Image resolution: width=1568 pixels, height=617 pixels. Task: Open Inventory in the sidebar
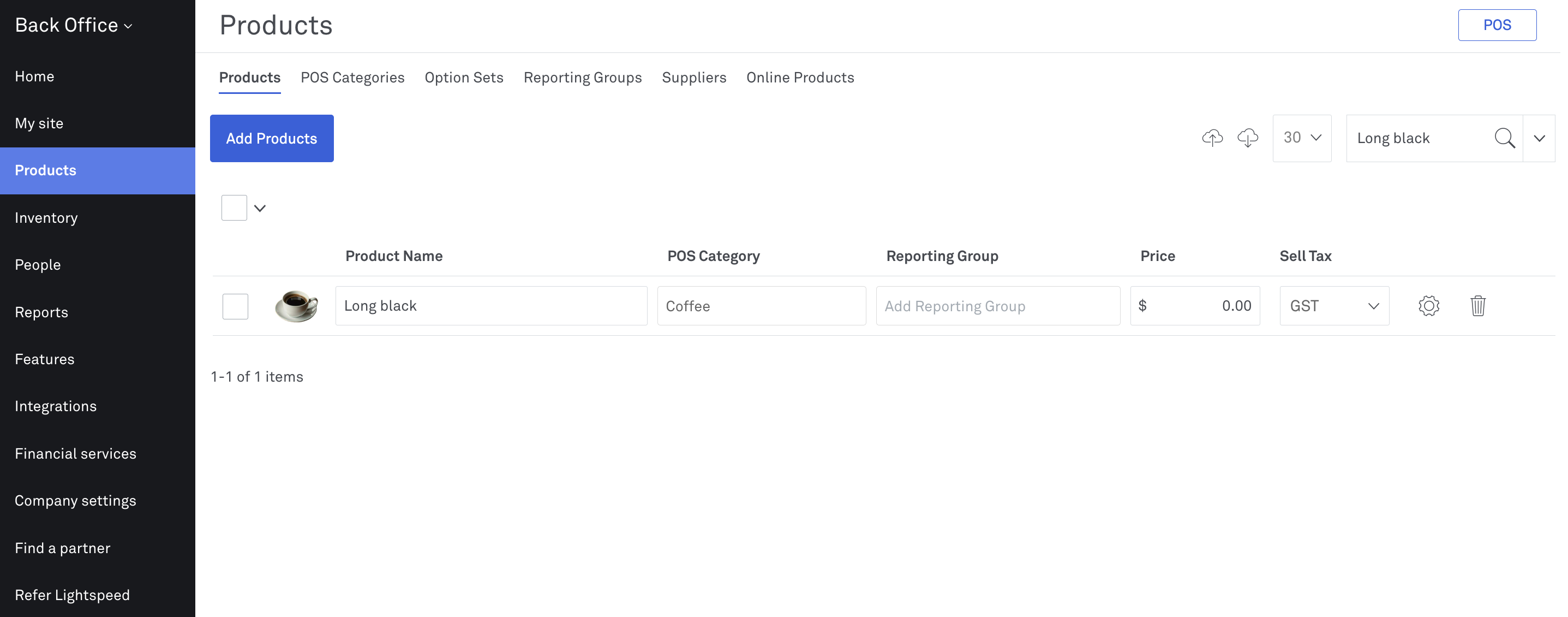coord(98,218)
